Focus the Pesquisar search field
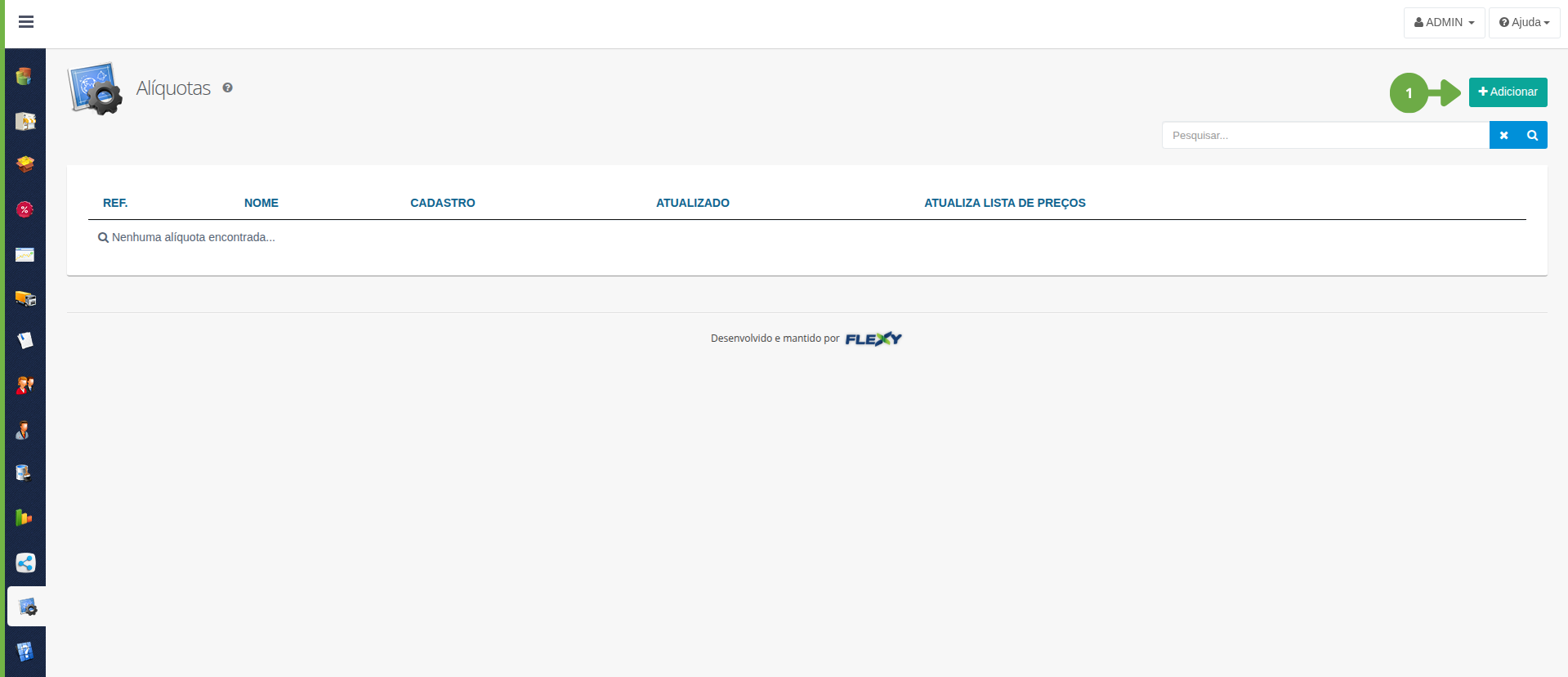This screenshot has width=1568, height=677. [x=1325, y=136]
